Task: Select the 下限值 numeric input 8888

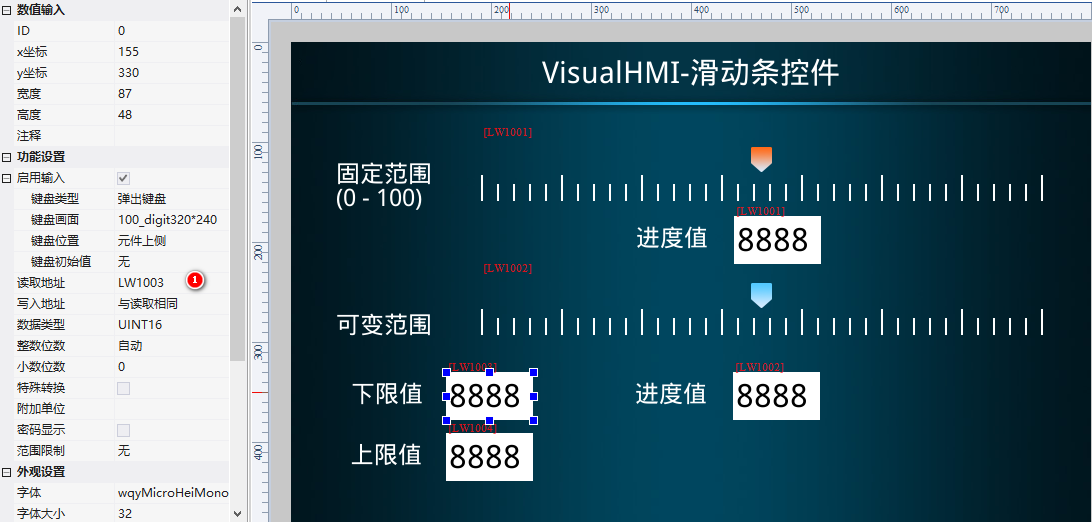Action: coord(490,396)
